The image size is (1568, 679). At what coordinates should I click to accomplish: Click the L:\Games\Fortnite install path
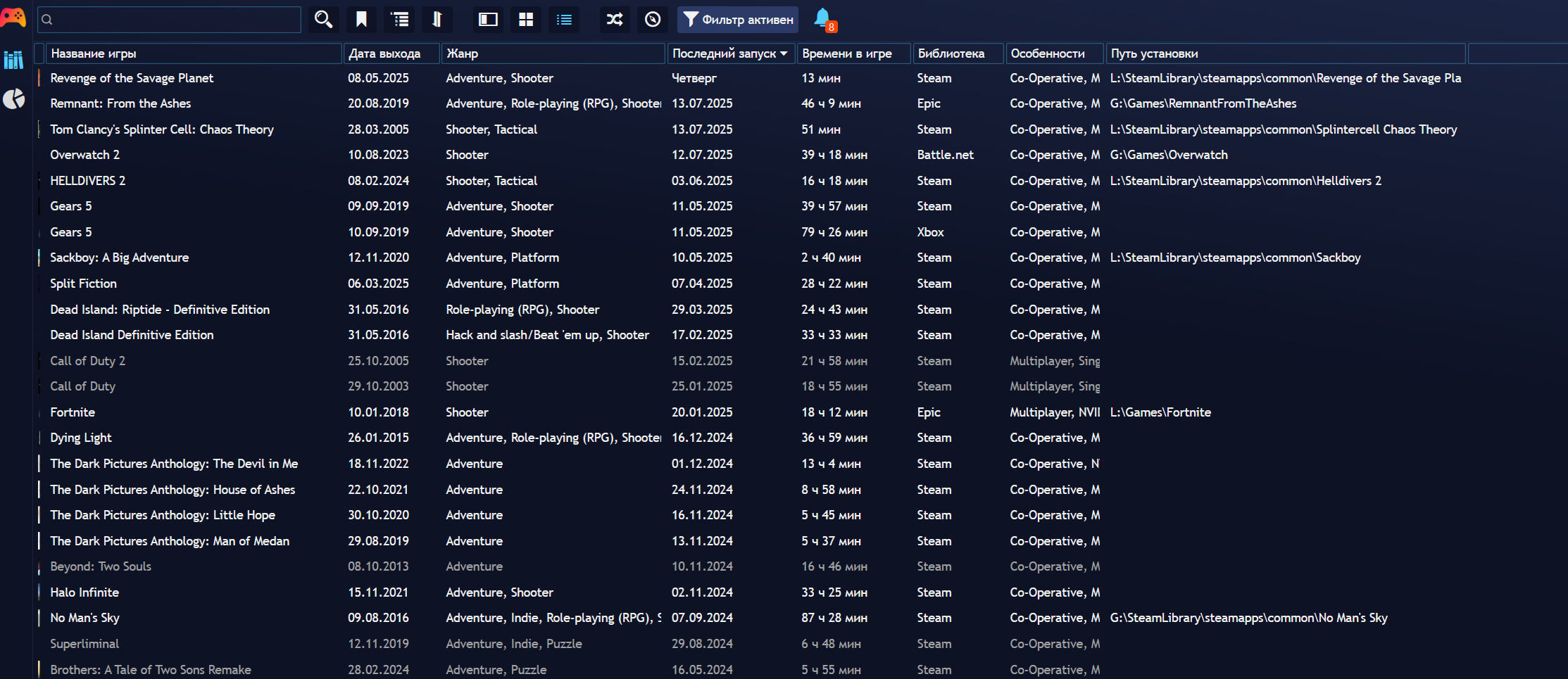[1160, 412]
